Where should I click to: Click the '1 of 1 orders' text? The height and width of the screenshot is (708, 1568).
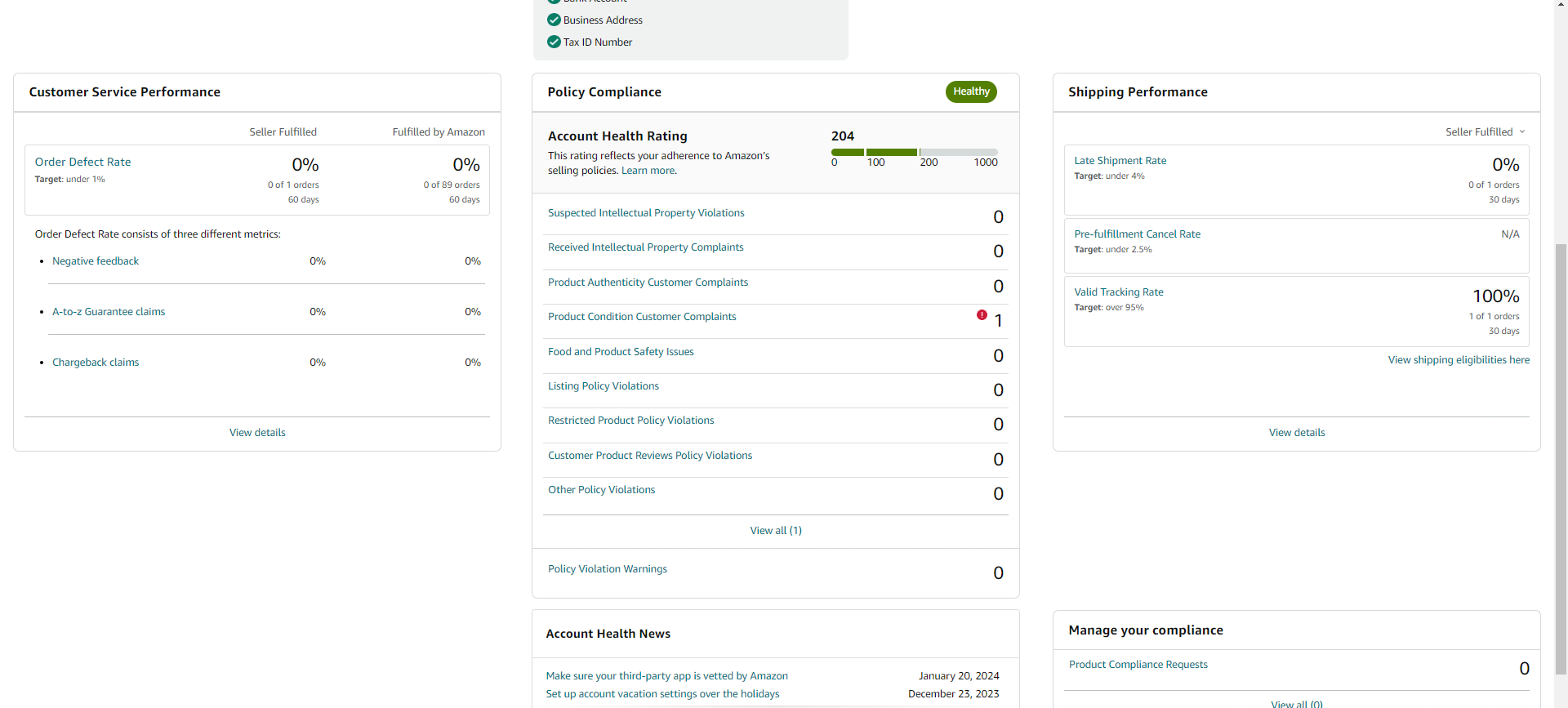coord(1494,317)
